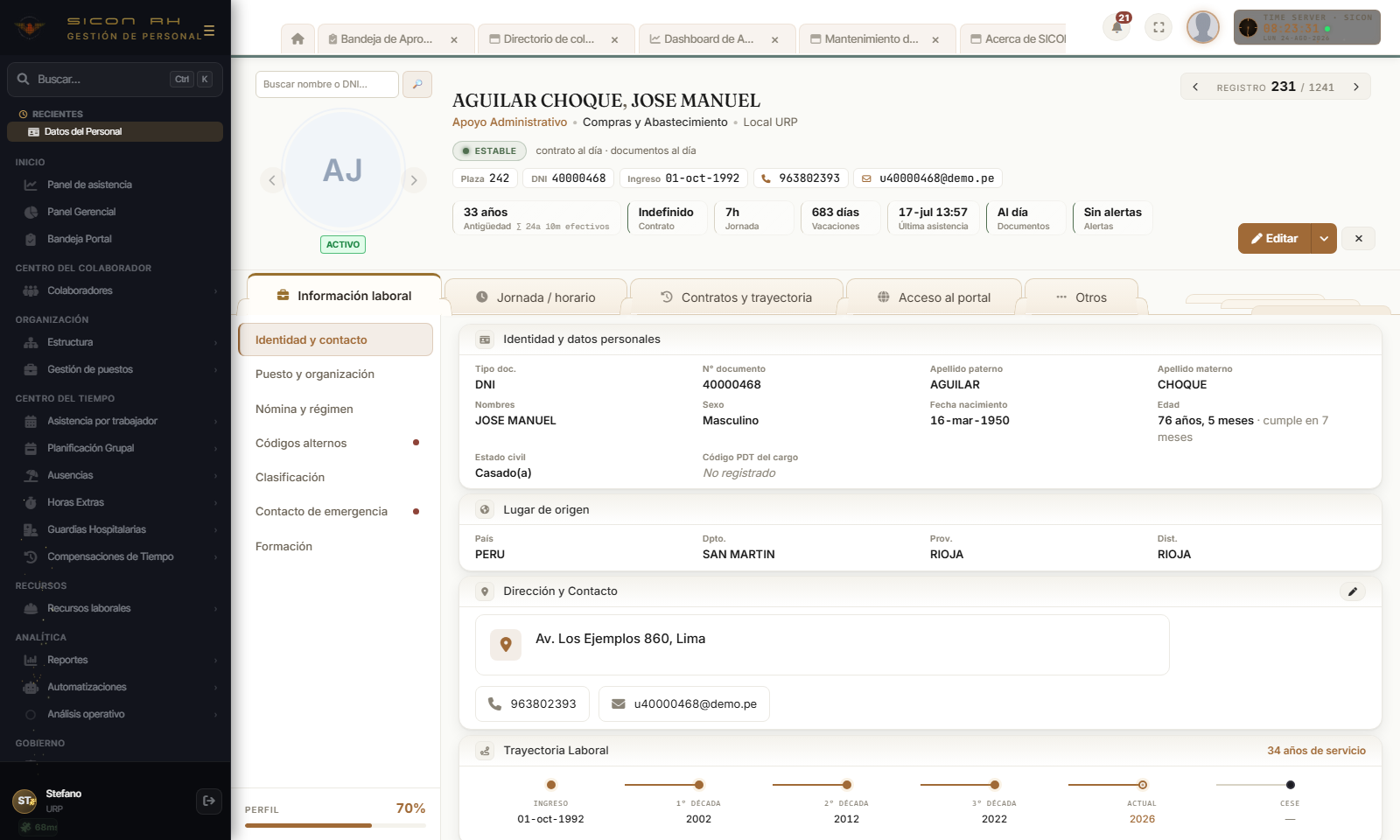Expand Estructura menu
Image resolution: width=1400 pixels, height=840 pixels.
(115, 342)
